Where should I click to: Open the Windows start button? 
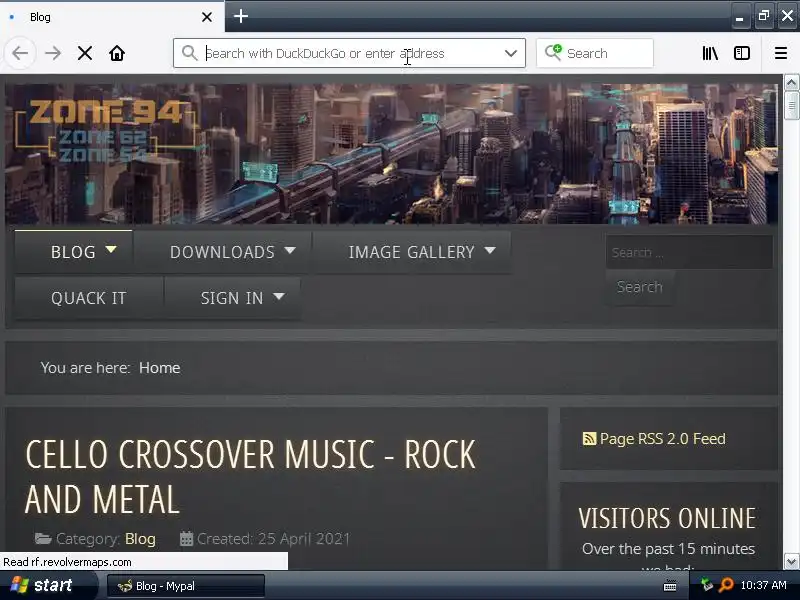[x=48, y=585]
